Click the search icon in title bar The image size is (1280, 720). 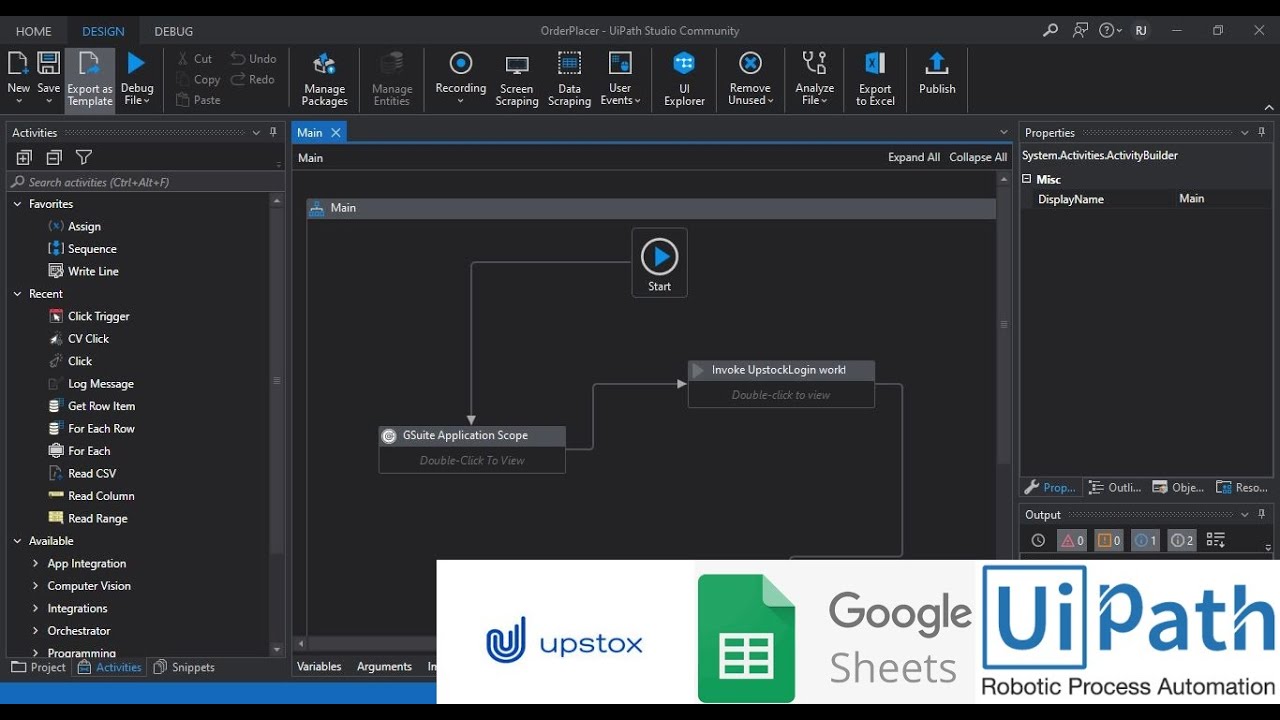point(1050,31)
